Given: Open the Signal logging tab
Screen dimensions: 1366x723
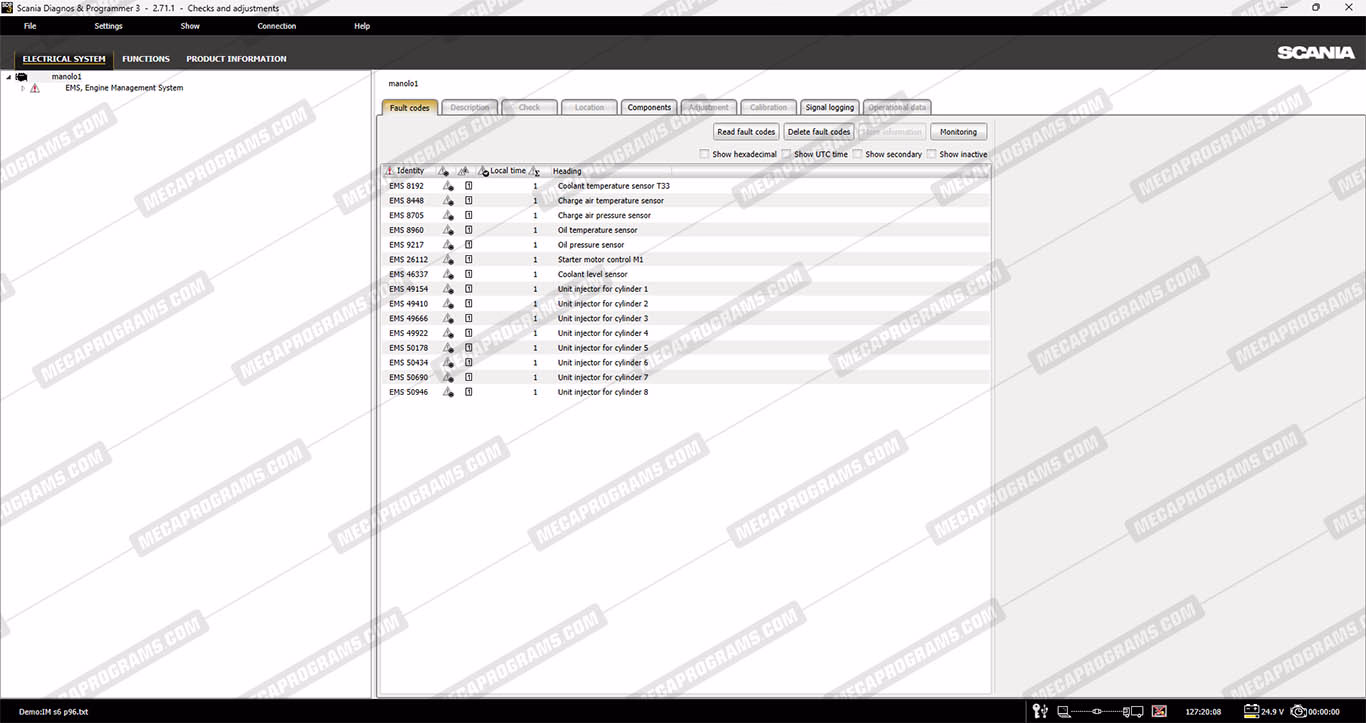Looking at the screenshot, I should [x=830, y=108].
